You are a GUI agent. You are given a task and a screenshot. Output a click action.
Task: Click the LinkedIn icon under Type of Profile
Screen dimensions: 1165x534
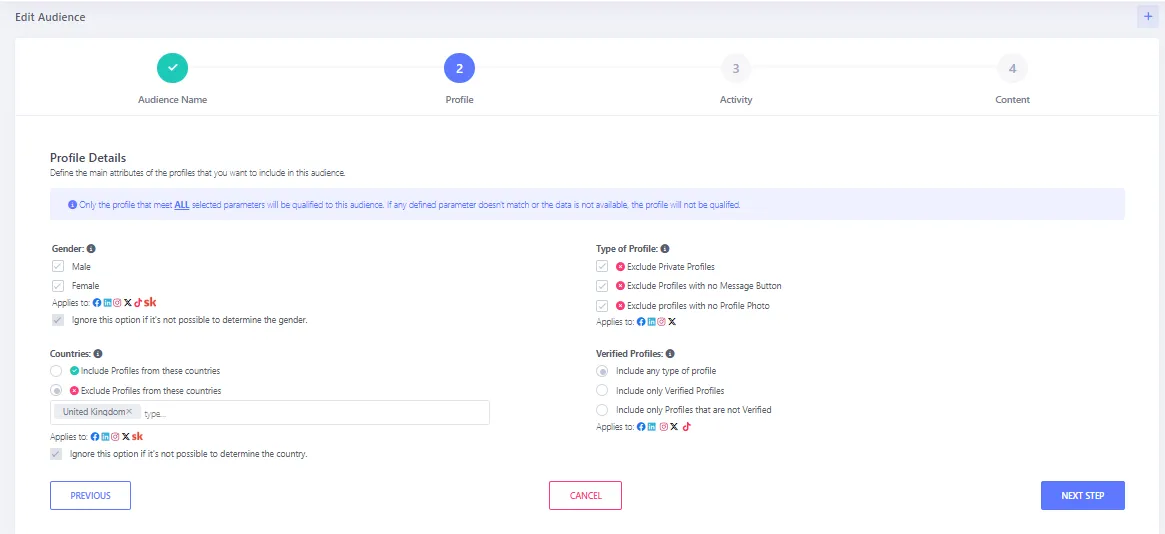pos(652,322)
